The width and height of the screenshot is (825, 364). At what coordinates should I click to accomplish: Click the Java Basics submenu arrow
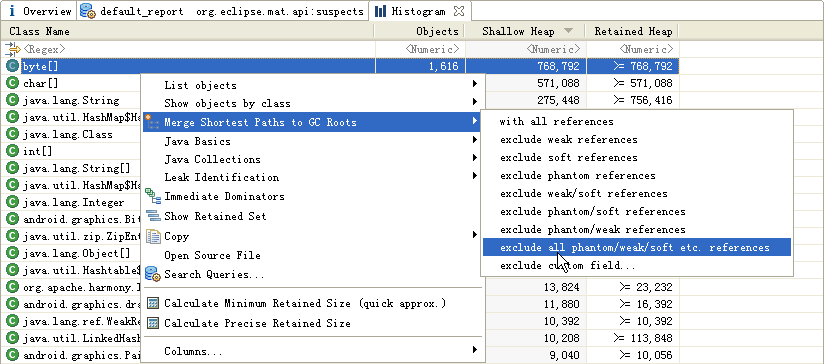pos(475,140)
